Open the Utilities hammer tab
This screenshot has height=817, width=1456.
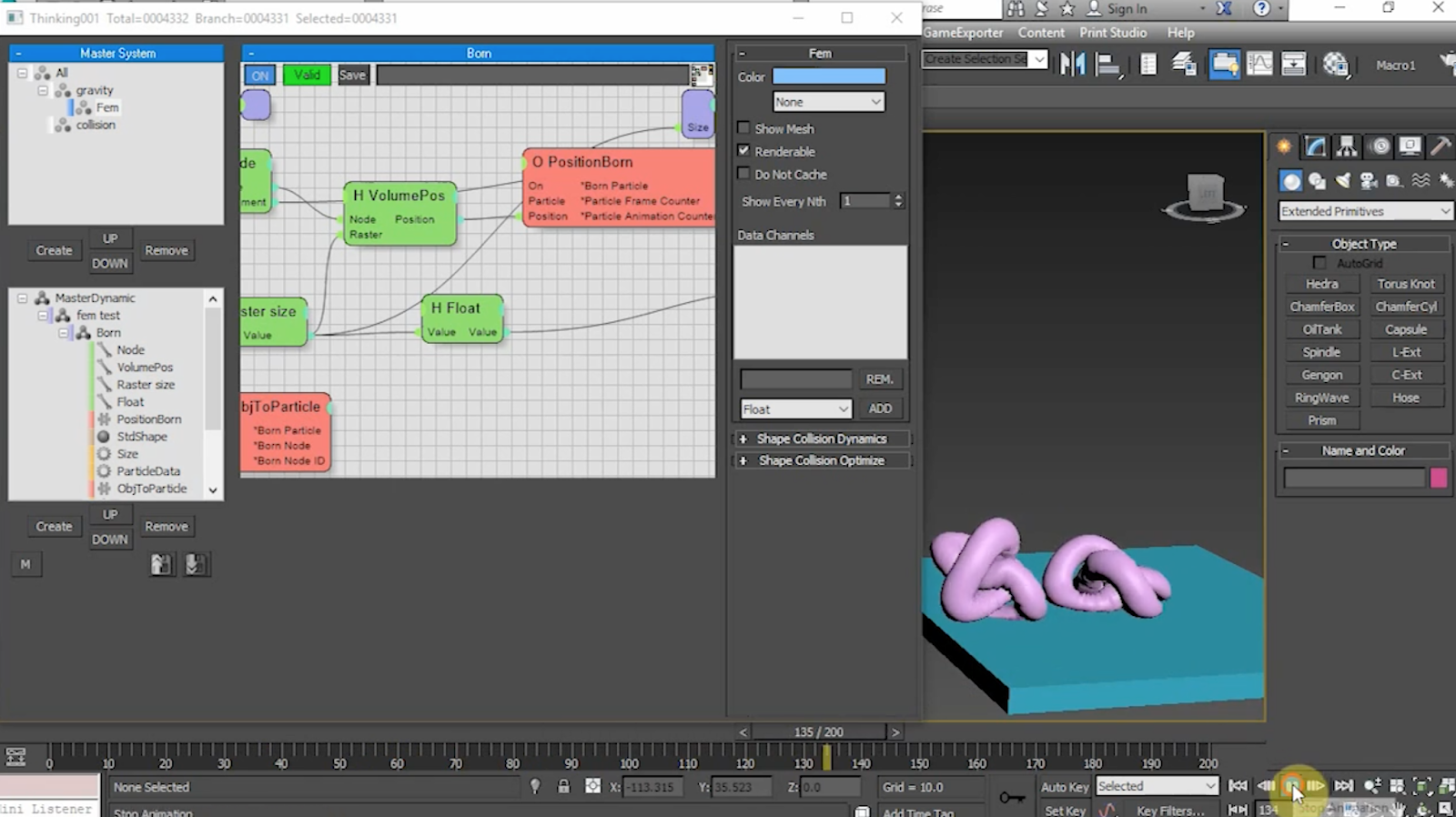coord(1441,146)
